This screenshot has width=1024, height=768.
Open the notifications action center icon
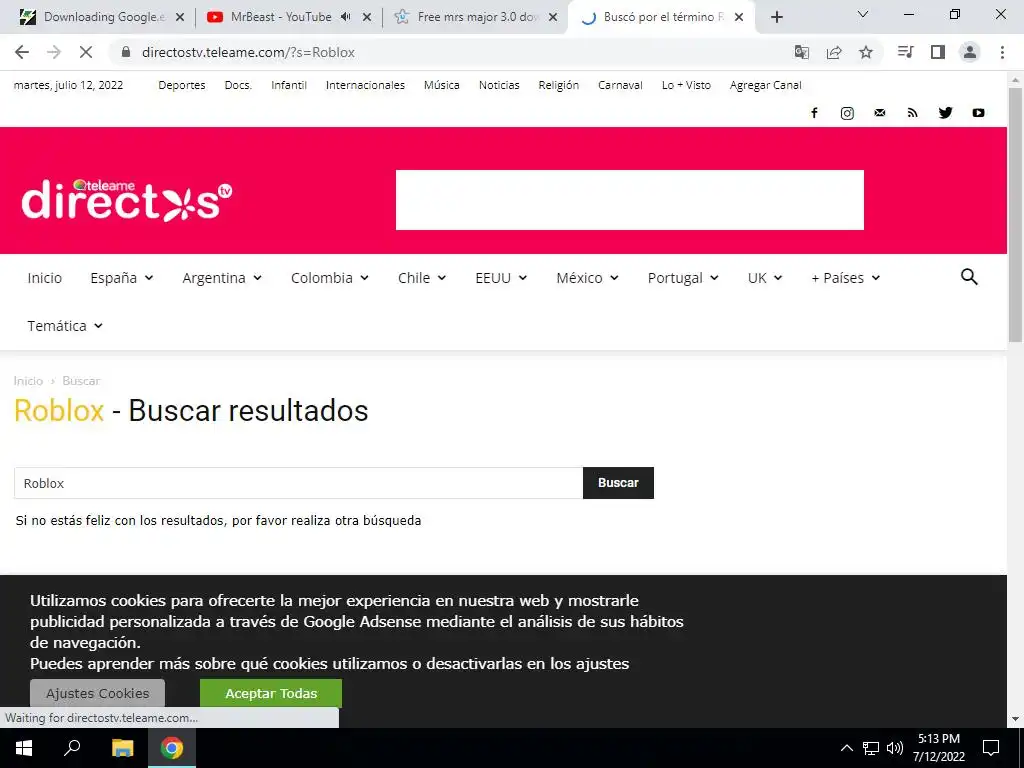[991, 748]
